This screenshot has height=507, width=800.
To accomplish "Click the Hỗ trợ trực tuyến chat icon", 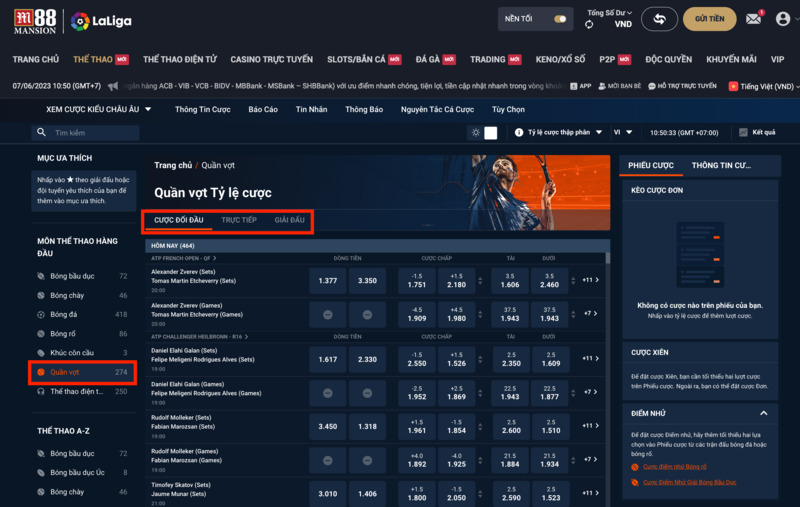I will (x=652, y=86).
